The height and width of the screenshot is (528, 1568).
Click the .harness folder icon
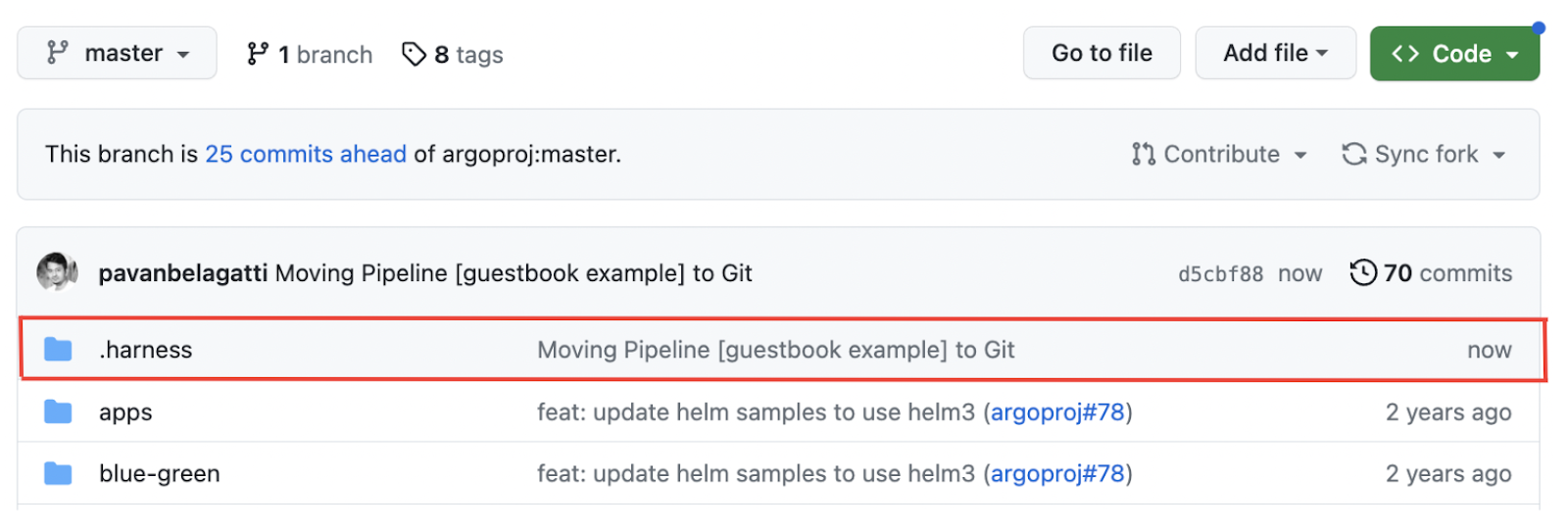pyautogui.click(x=58, y=349)
